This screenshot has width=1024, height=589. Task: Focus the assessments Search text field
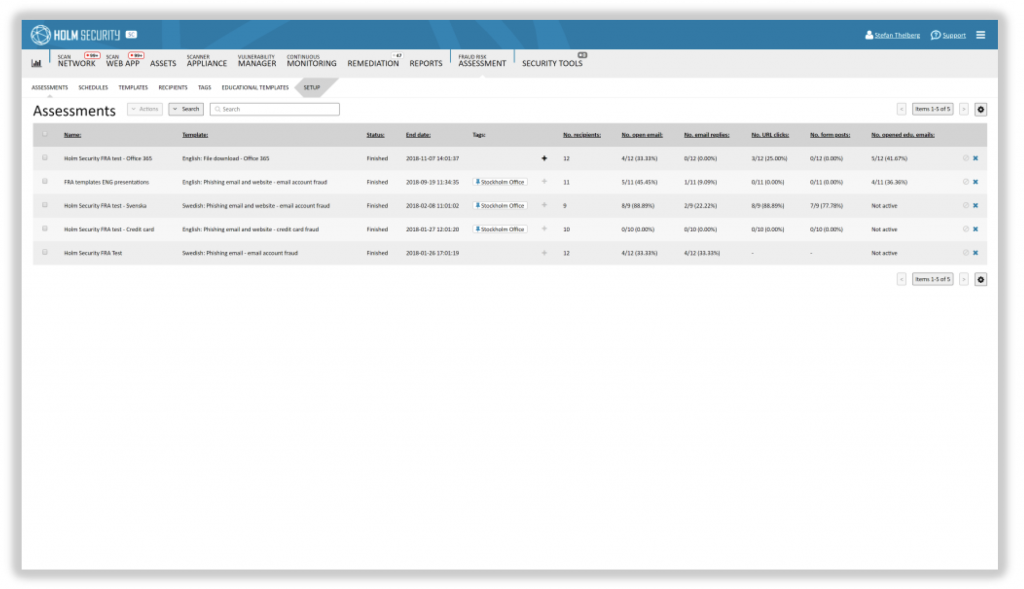tap(277, 109)
